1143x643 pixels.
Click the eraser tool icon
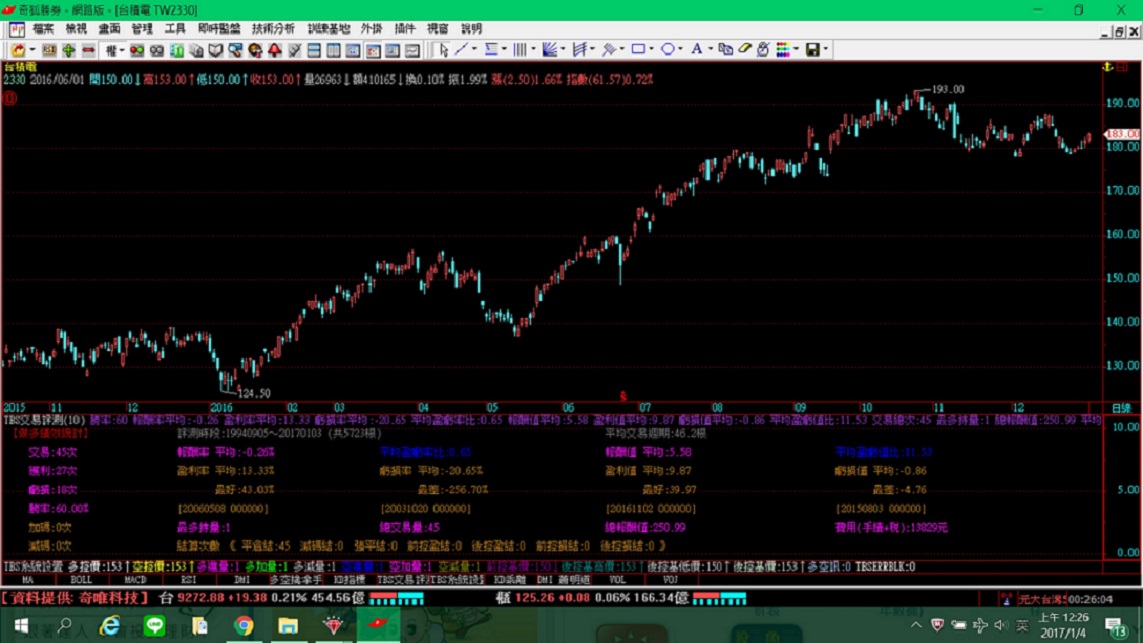point(744,50)
